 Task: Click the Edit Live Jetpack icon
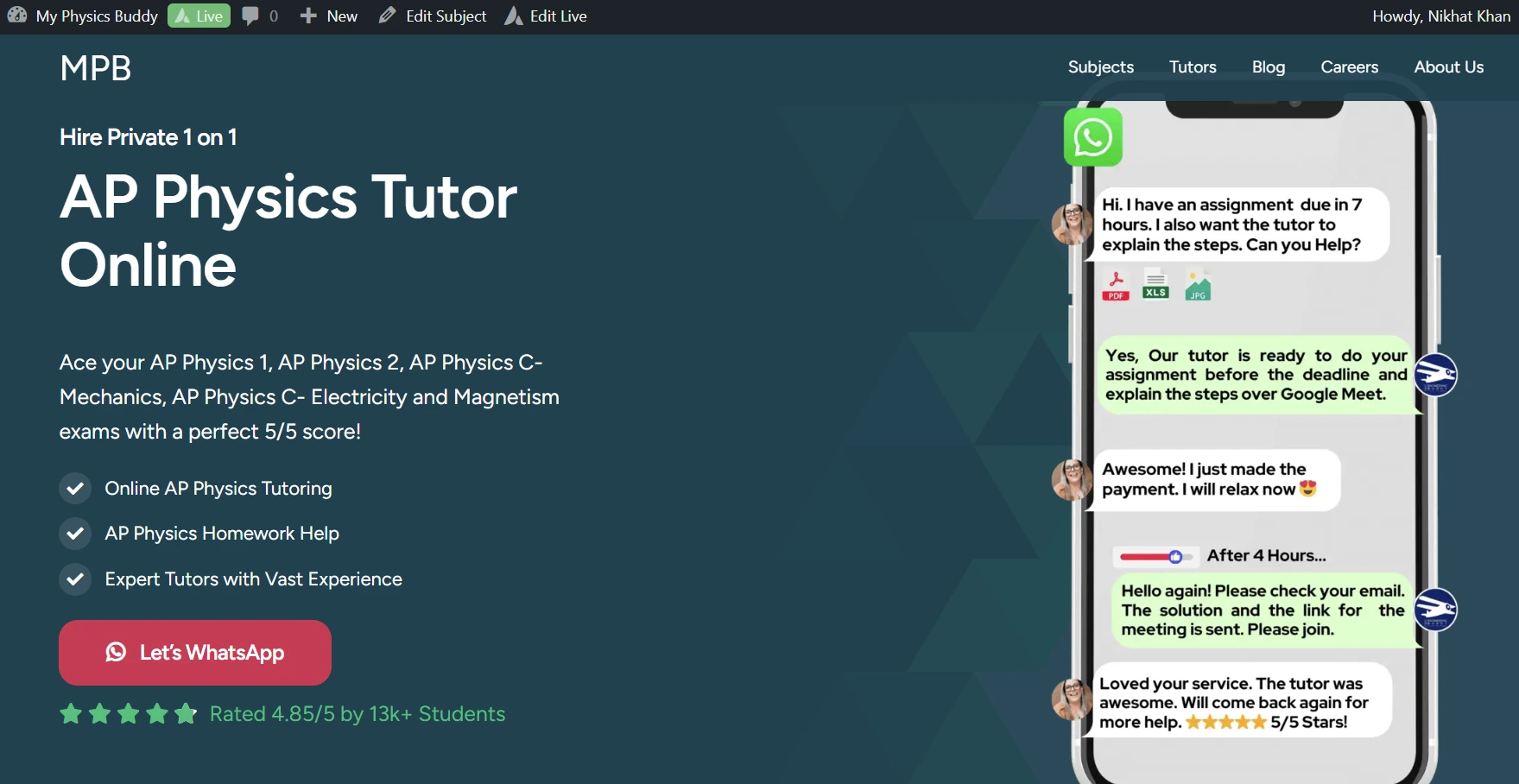pos(513,16)
